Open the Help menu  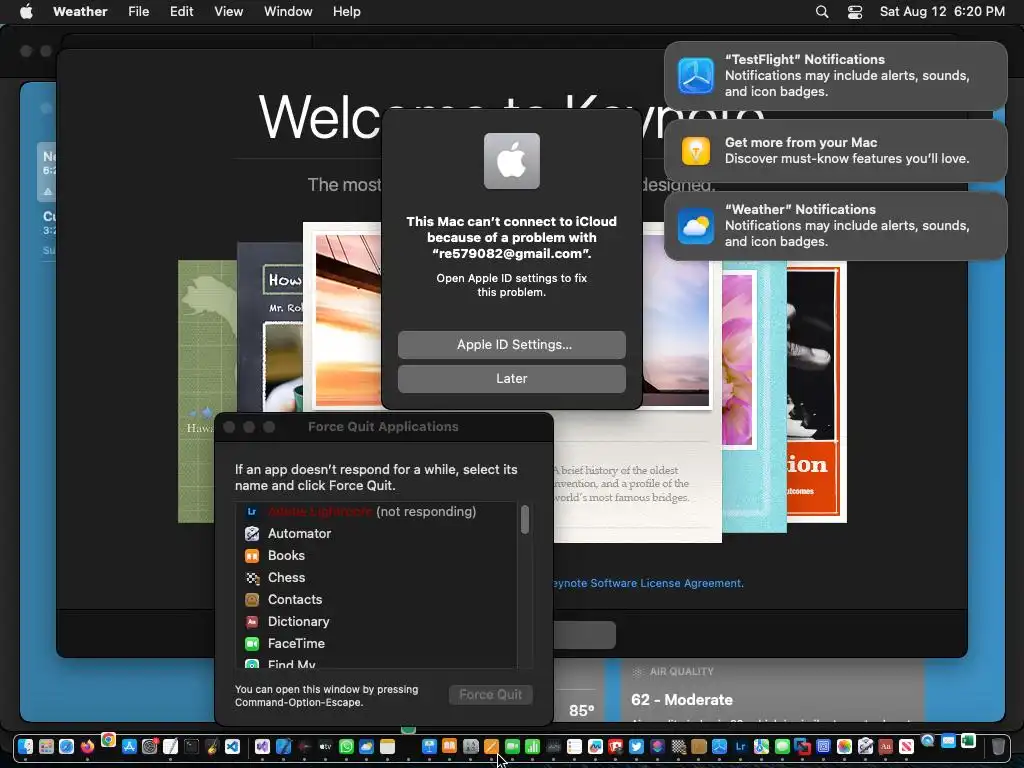click(x=347, y=12)
